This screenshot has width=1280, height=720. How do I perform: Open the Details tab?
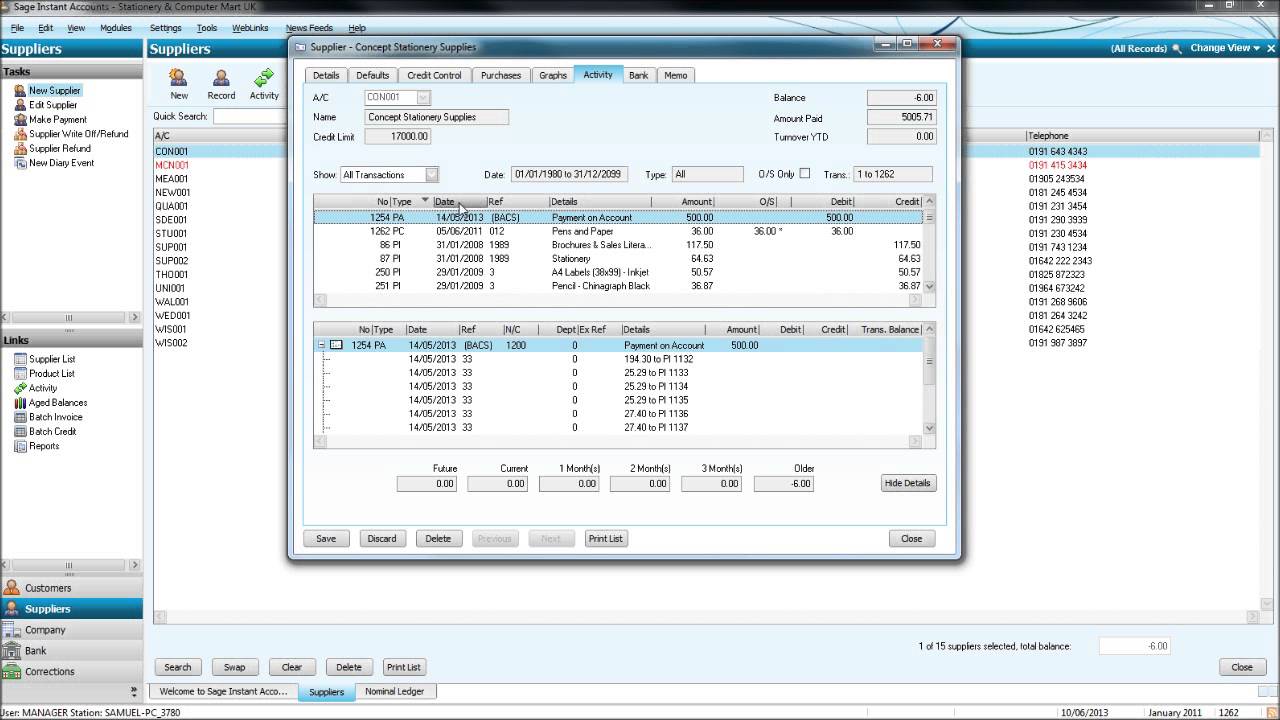326,75
